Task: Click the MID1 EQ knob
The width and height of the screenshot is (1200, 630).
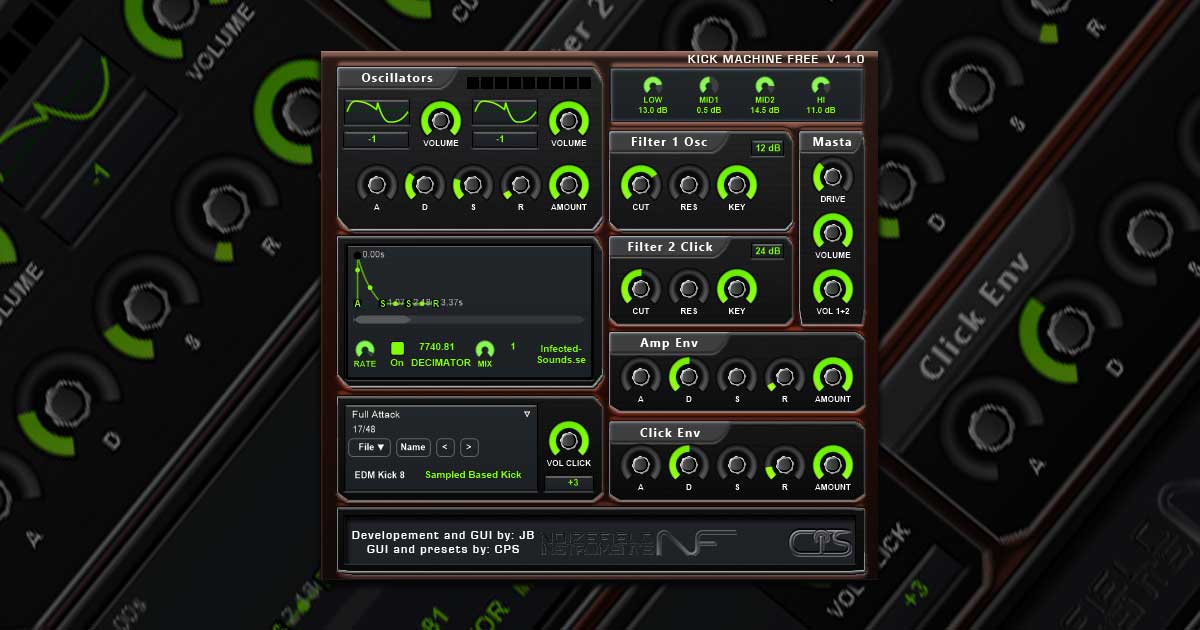Action: (709, 87)
